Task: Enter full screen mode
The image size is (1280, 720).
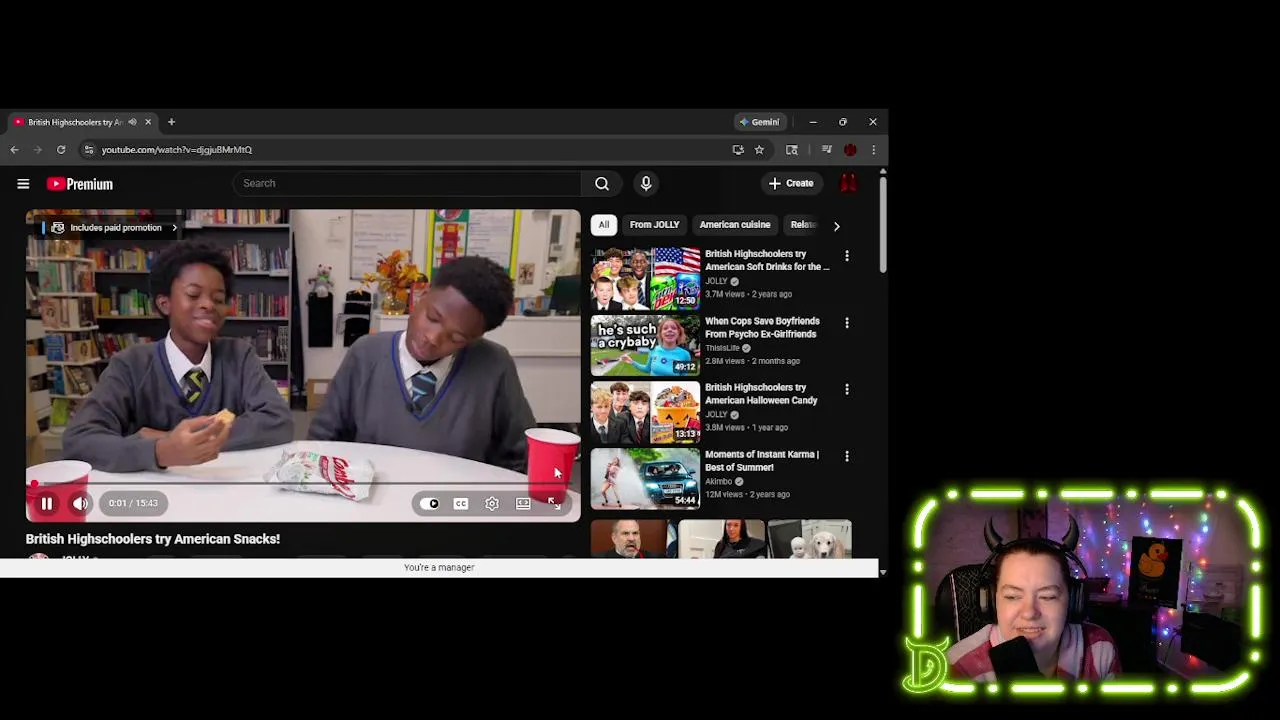Action: [555, 504]
